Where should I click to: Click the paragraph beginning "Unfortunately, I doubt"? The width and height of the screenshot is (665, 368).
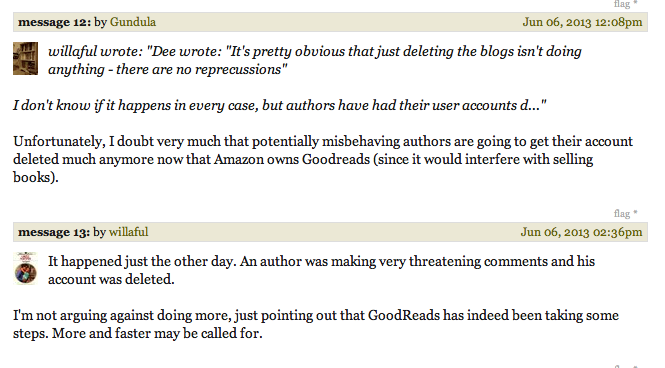(323, 159)
